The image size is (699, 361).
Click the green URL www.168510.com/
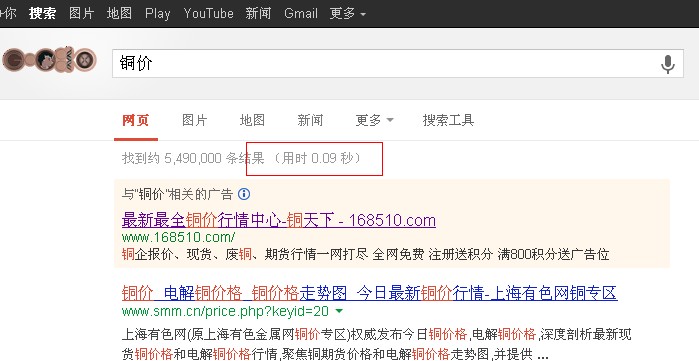178,237
